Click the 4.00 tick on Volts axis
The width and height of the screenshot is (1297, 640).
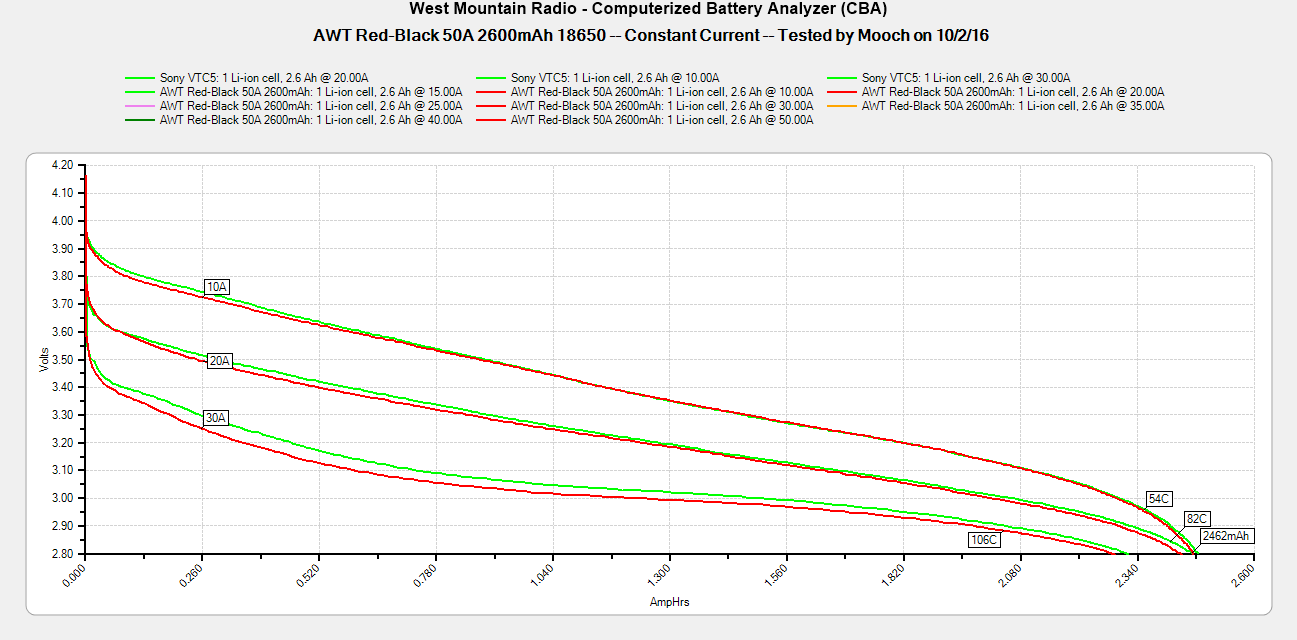[x=62, y=221]
